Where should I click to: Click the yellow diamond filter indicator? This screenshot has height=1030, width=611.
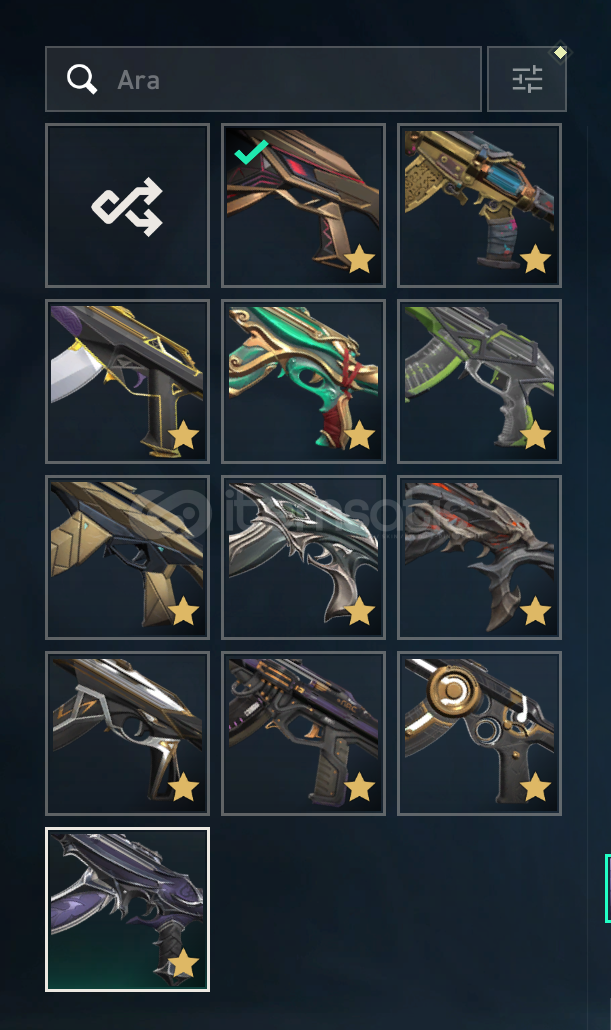(x=560, y=53)
